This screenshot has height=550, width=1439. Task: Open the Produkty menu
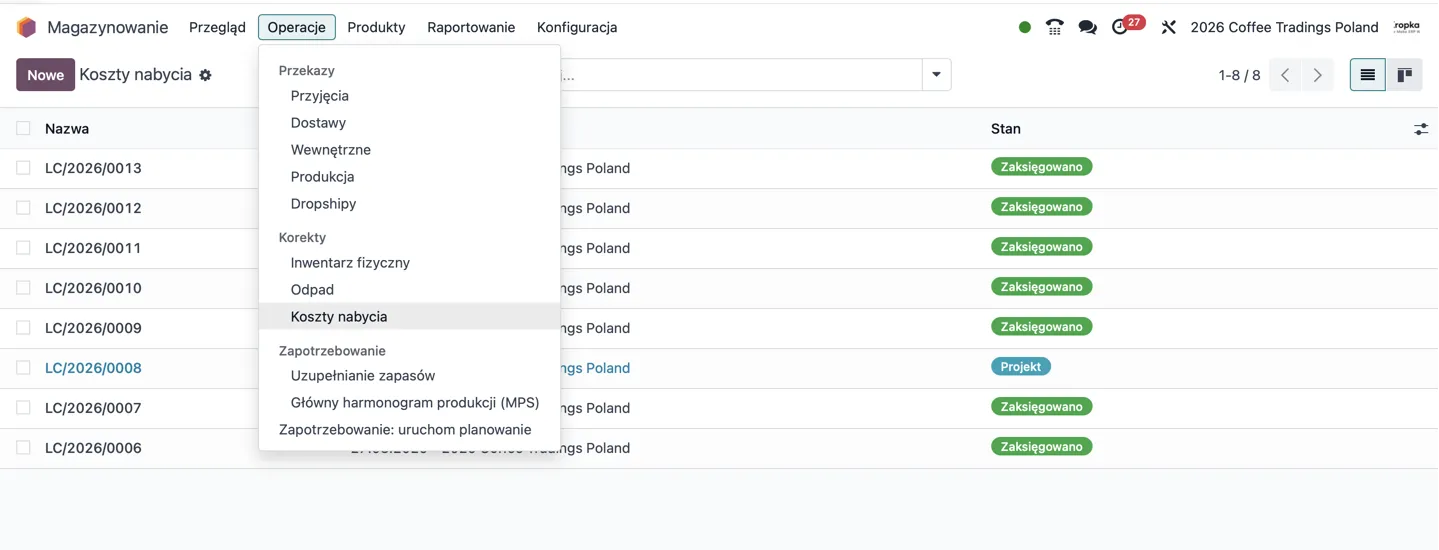pos(376,27)
